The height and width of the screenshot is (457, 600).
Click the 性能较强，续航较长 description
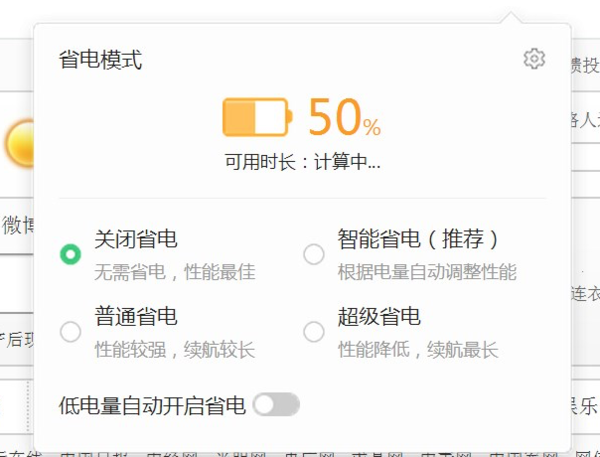[x=175, y=350]
